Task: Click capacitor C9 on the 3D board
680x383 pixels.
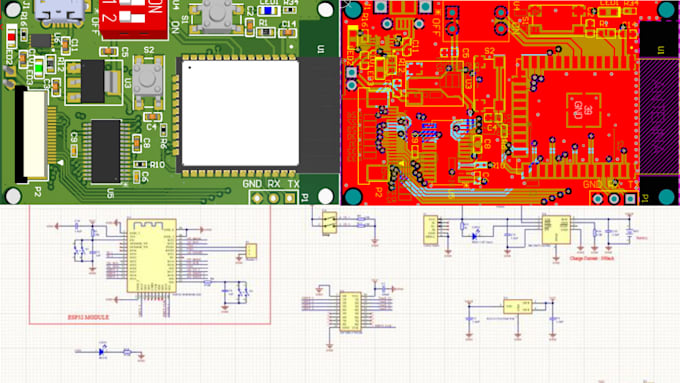Action: click(x=74, y=150)
